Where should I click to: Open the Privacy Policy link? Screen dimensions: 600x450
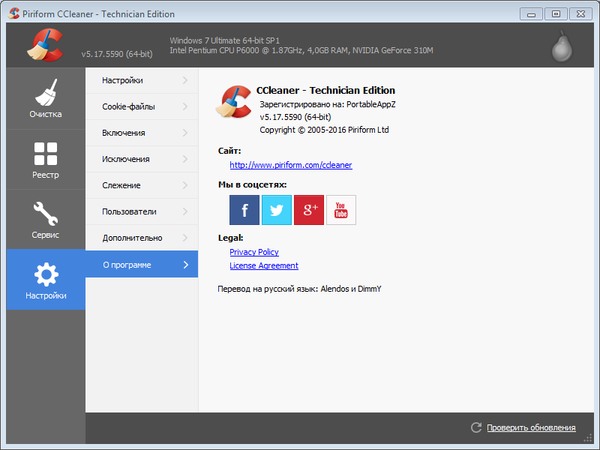[x=254, y=252]
